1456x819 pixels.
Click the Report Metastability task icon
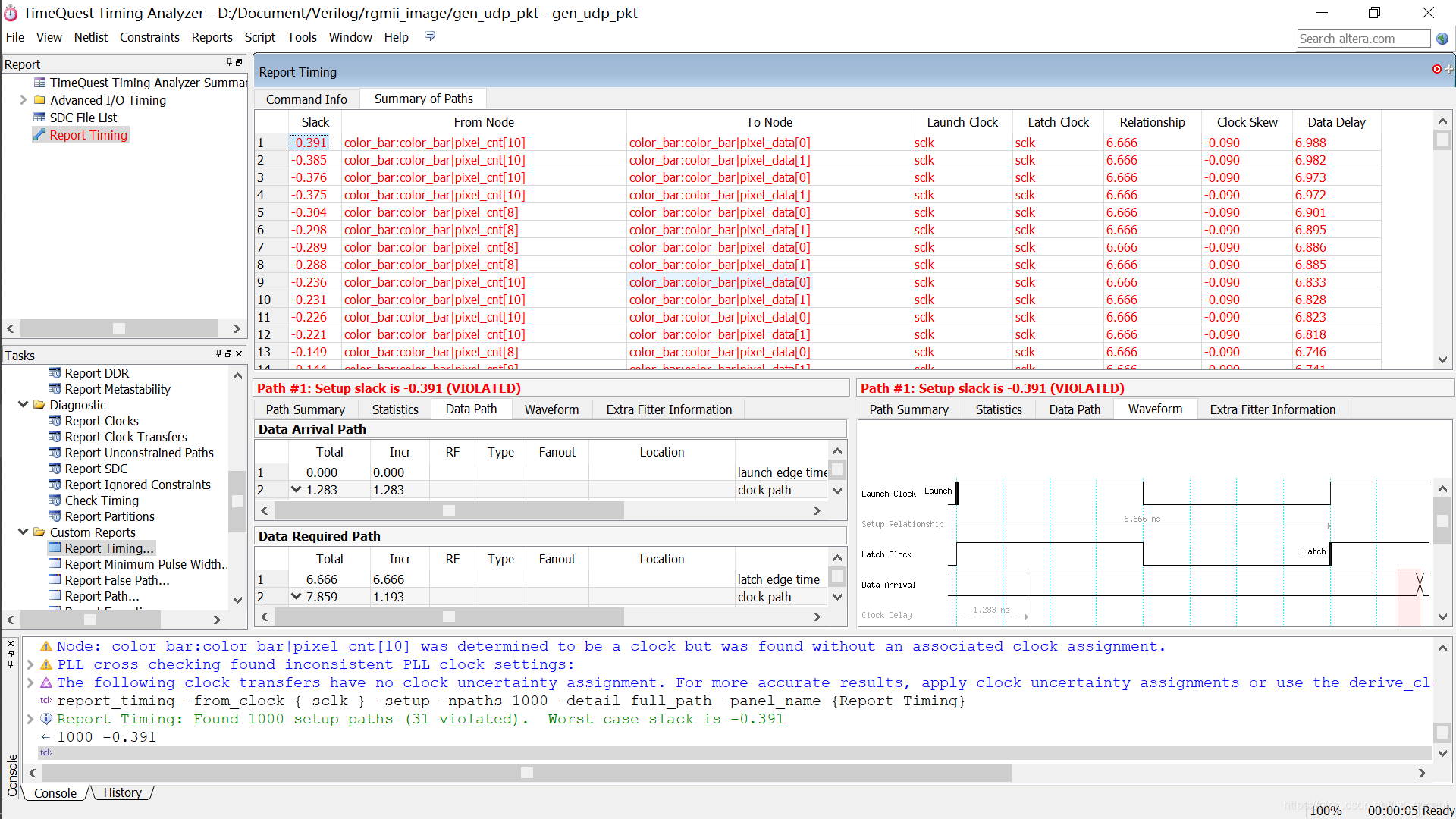[x=55, y=389]
